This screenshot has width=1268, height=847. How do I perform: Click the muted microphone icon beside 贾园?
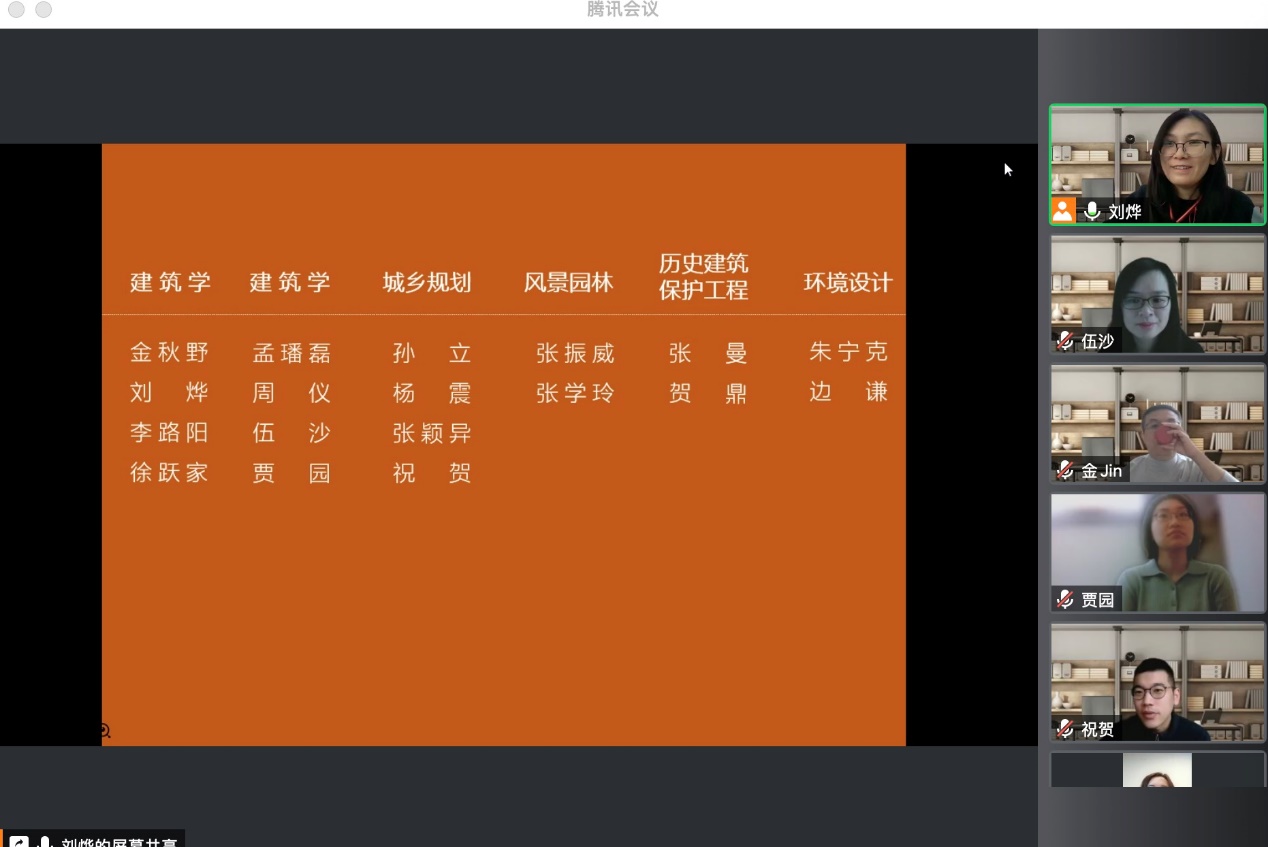(1066, 600)
